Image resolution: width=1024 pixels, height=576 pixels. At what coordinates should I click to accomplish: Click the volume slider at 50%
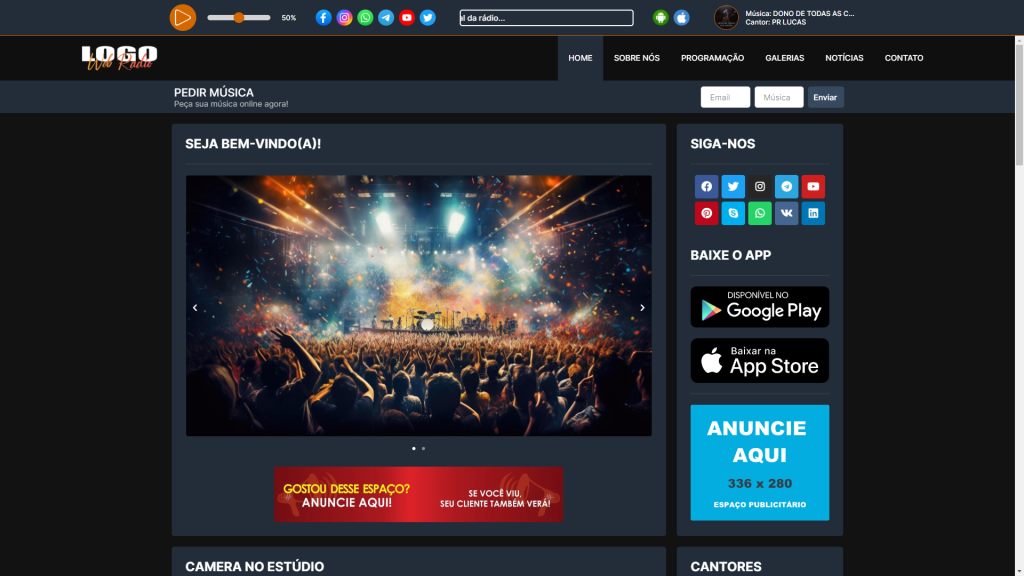pos(239,18)
